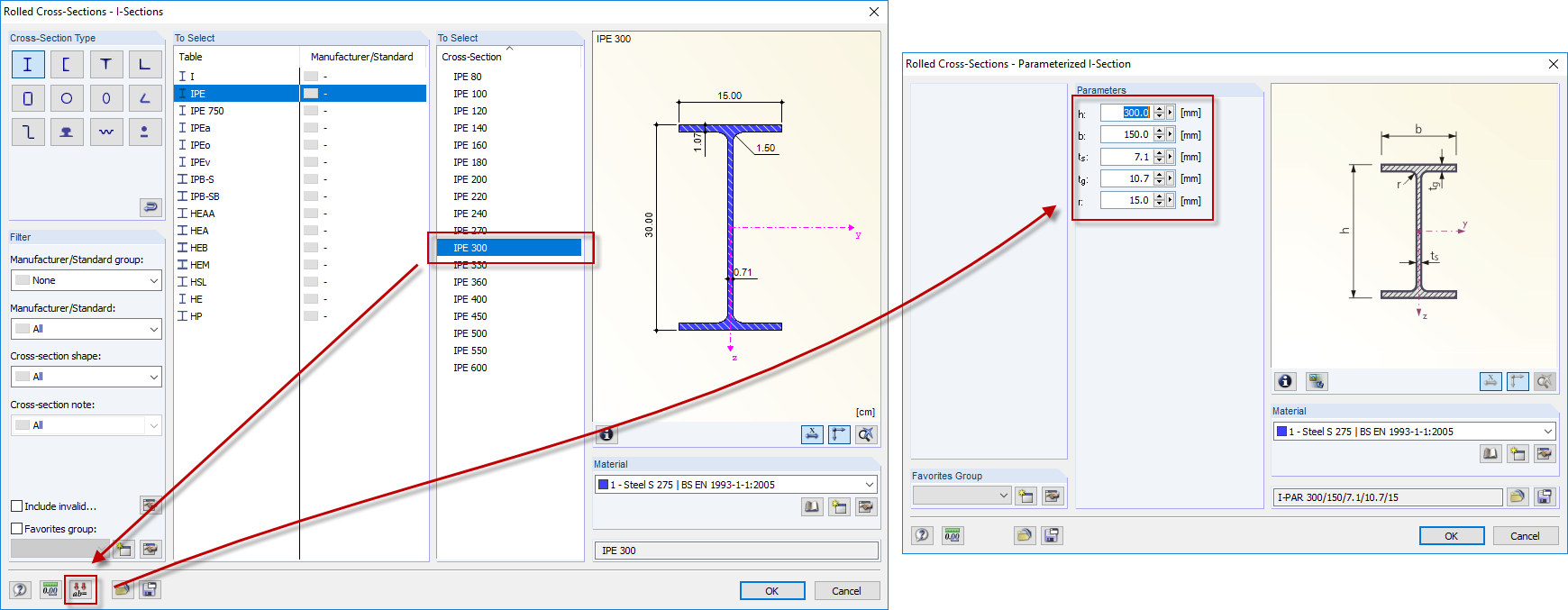
Task: Click Cross-Section column header to sort
Action: point(509,57)
